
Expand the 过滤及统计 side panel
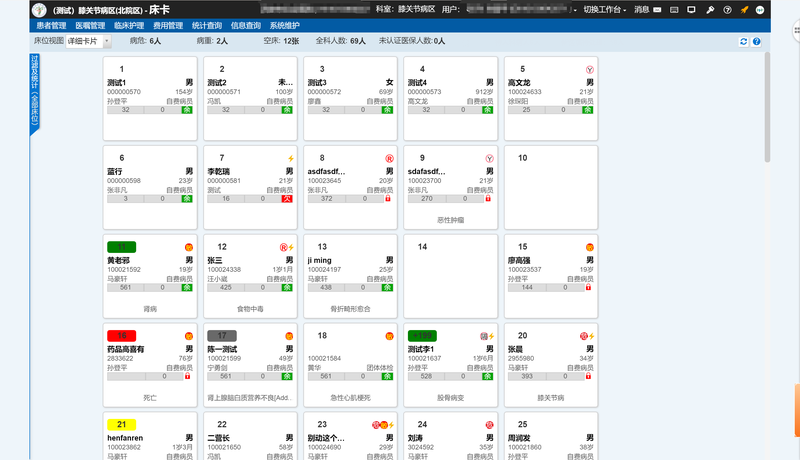(x=34, y=92)
